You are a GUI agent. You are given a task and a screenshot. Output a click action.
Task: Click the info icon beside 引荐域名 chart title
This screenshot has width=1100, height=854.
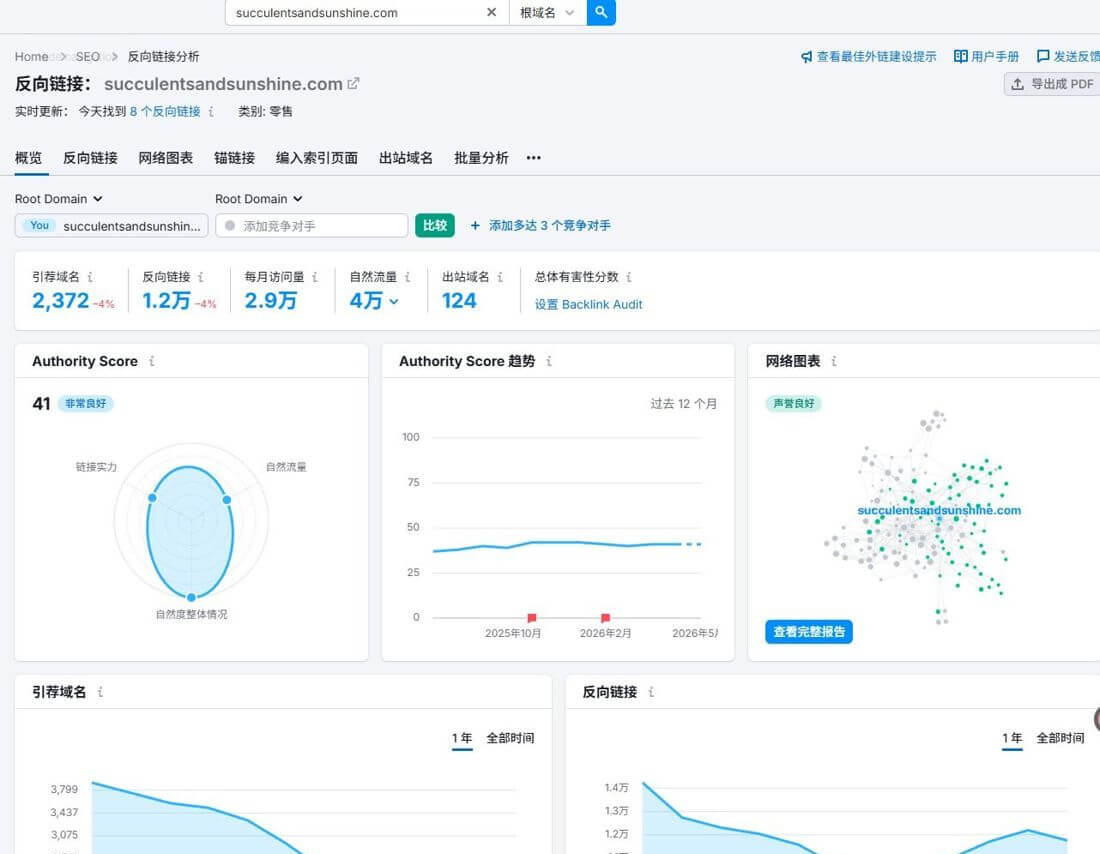point(100,692)
